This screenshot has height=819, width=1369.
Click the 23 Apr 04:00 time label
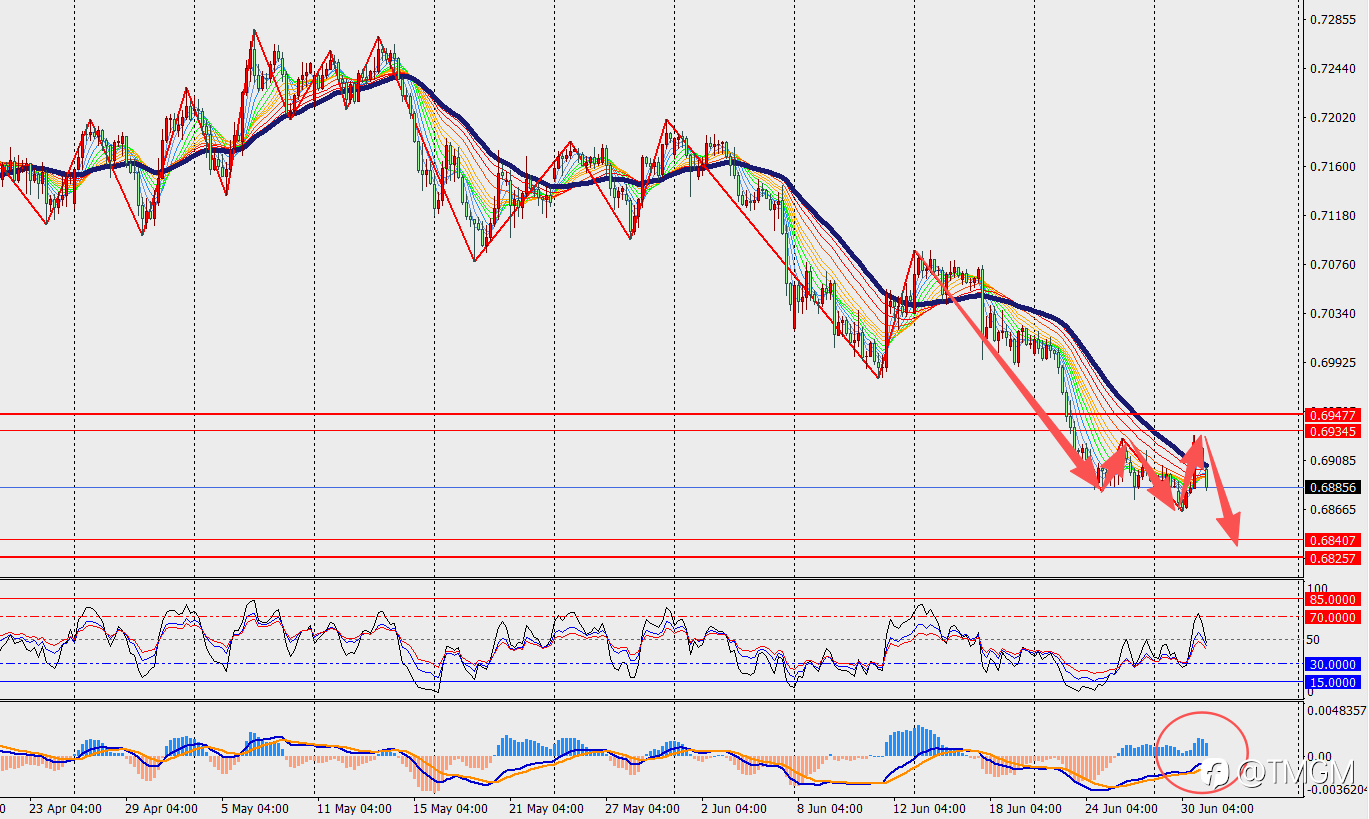point(65,808)
